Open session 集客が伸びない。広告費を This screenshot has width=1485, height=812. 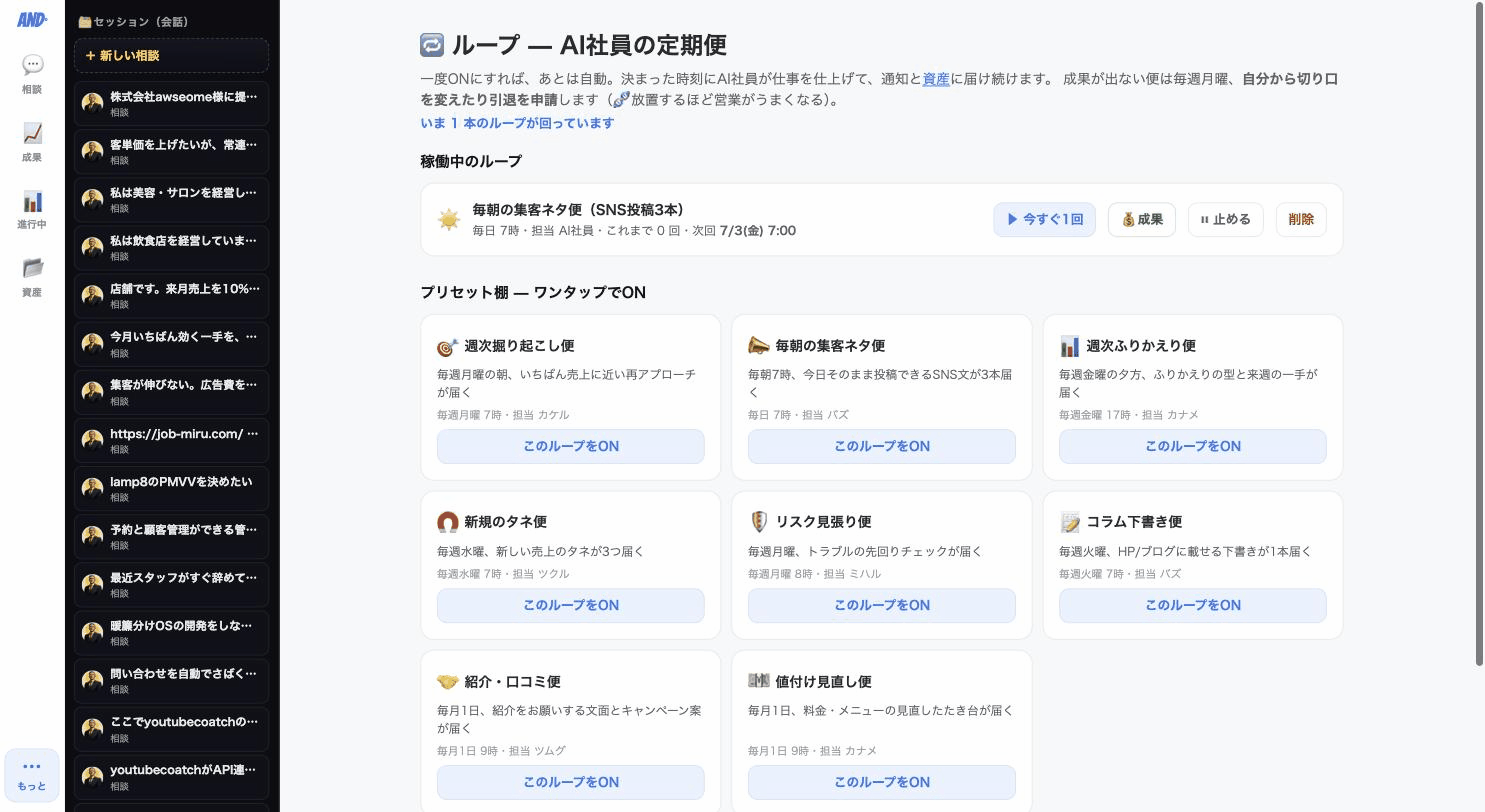[x=171, y=391]
